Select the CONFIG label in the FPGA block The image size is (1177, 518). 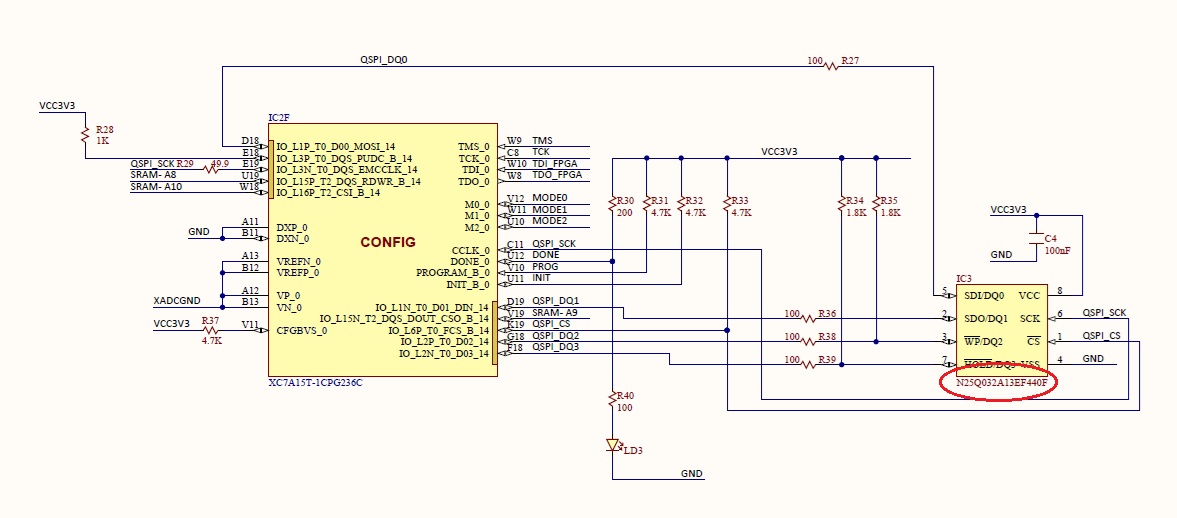click(388, 243)
